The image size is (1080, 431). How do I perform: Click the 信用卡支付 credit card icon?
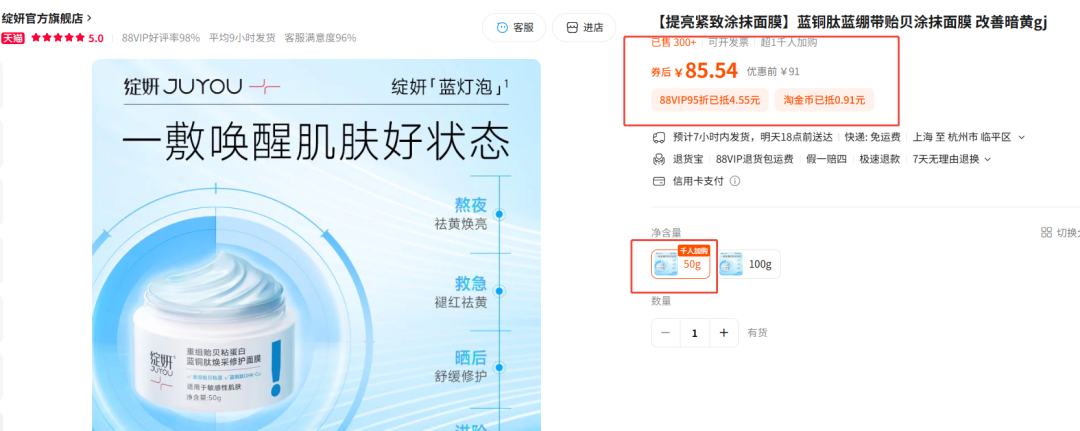click(658, 181)
